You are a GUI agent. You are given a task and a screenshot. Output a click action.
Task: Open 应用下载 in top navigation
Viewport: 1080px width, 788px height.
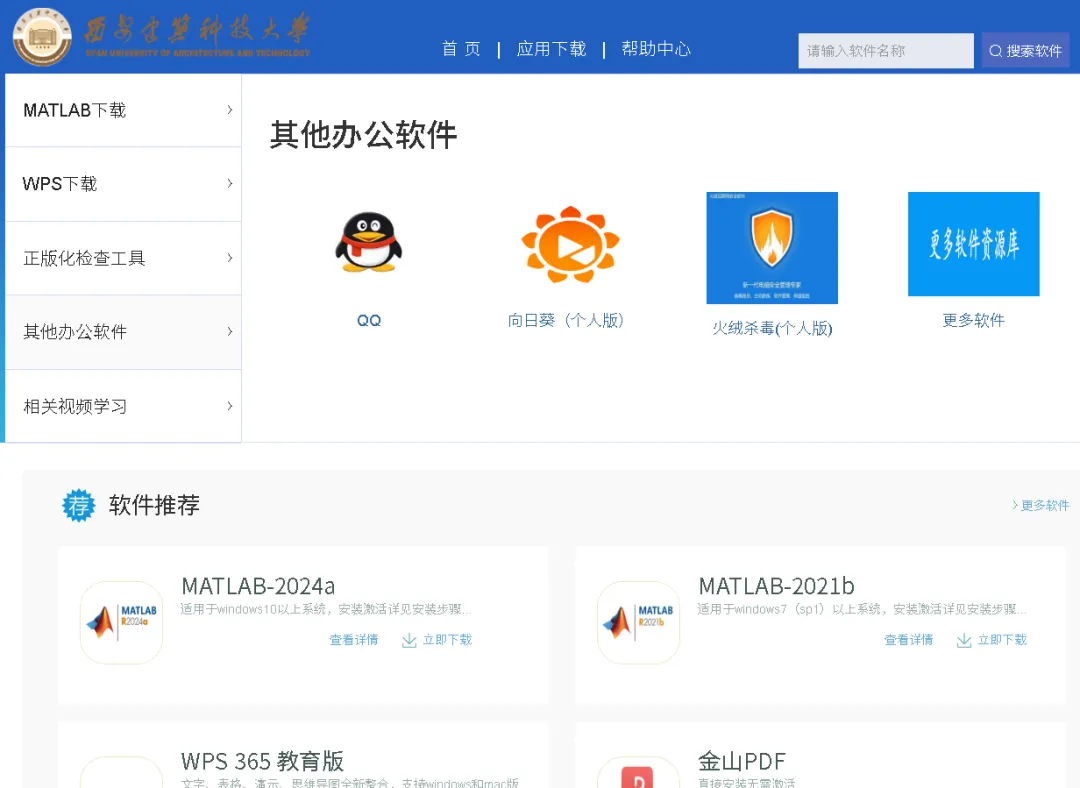(x=551, y=49)
